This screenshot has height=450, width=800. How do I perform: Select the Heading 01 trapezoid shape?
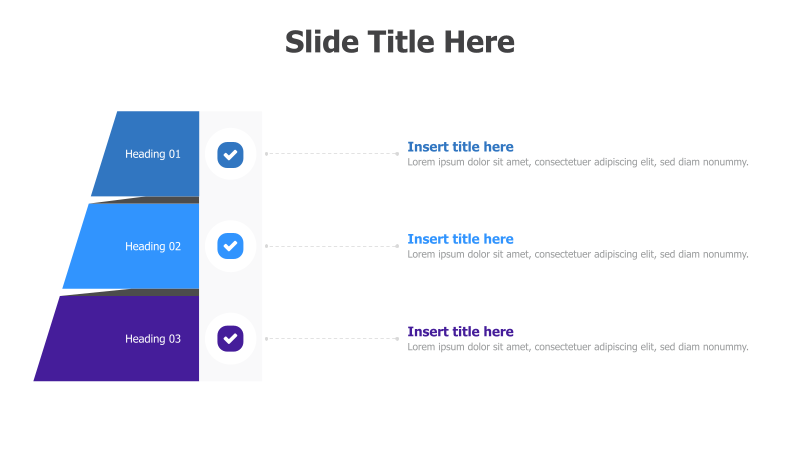point(150,154)
